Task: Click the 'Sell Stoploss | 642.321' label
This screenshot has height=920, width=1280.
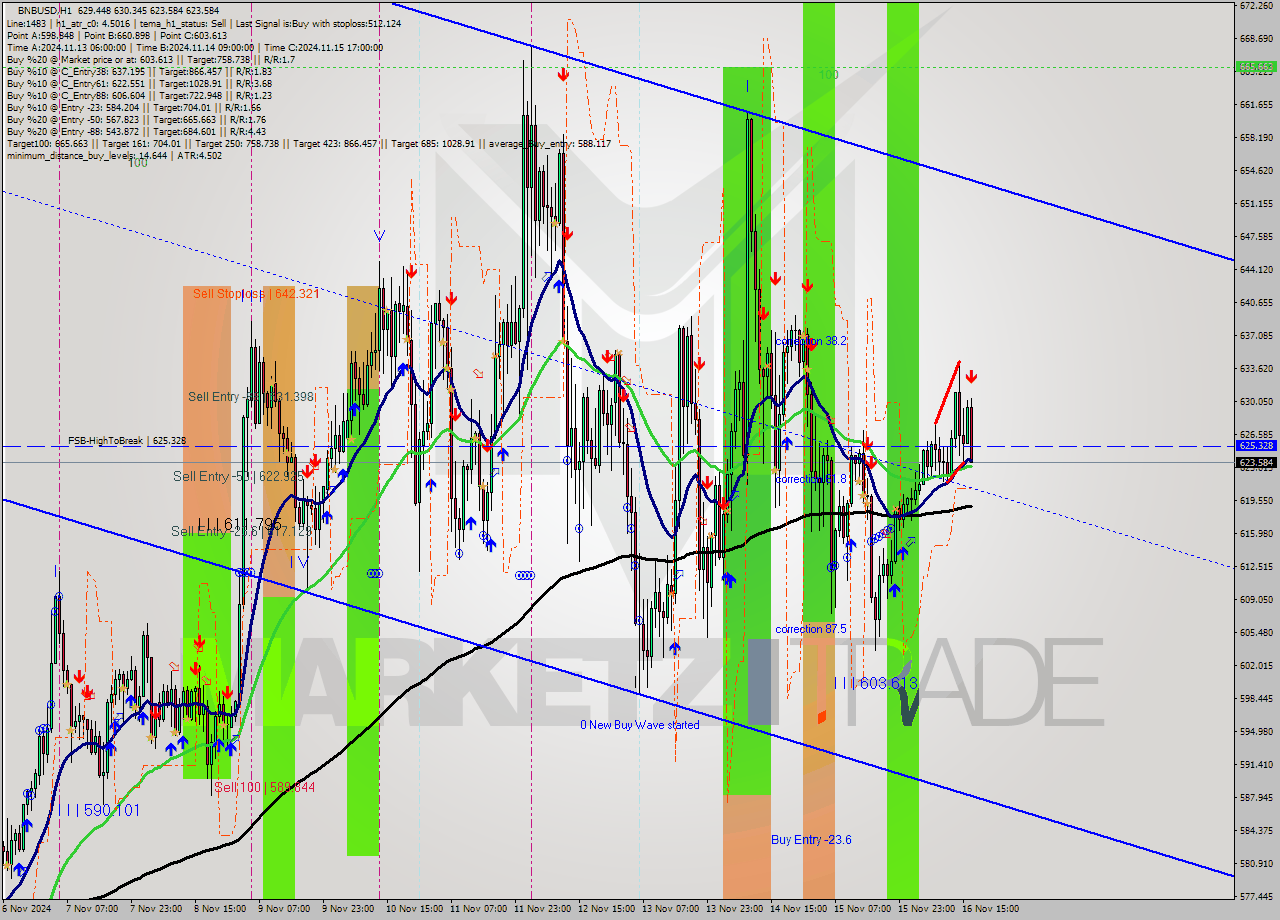Action: point(255,293)
